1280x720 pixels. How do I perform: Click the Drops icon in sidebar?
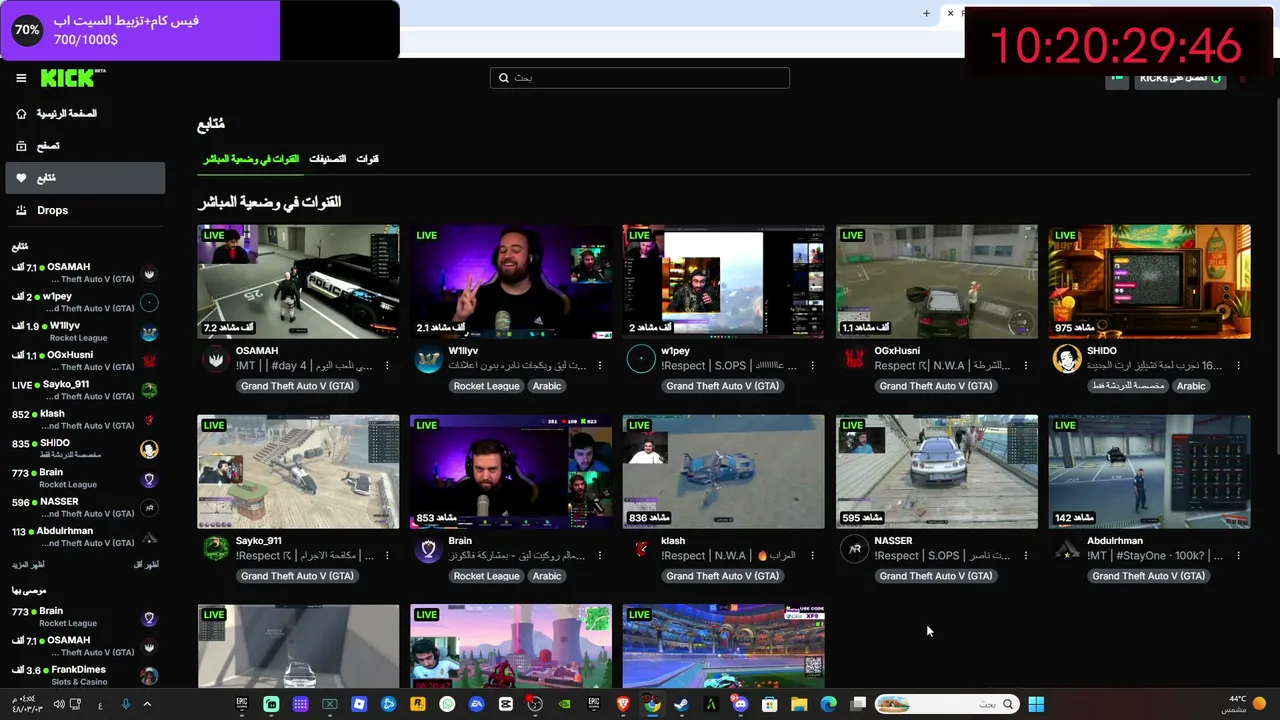tap(21, 210)
